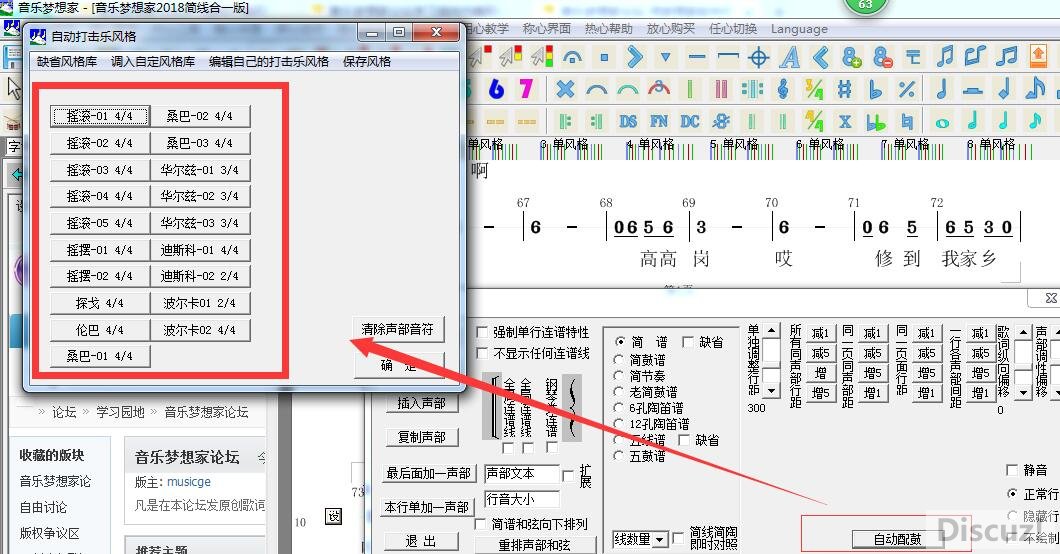Click the blue X delete icon in second toolbar row
The image size is (1060, 554).
pos(564,89)
